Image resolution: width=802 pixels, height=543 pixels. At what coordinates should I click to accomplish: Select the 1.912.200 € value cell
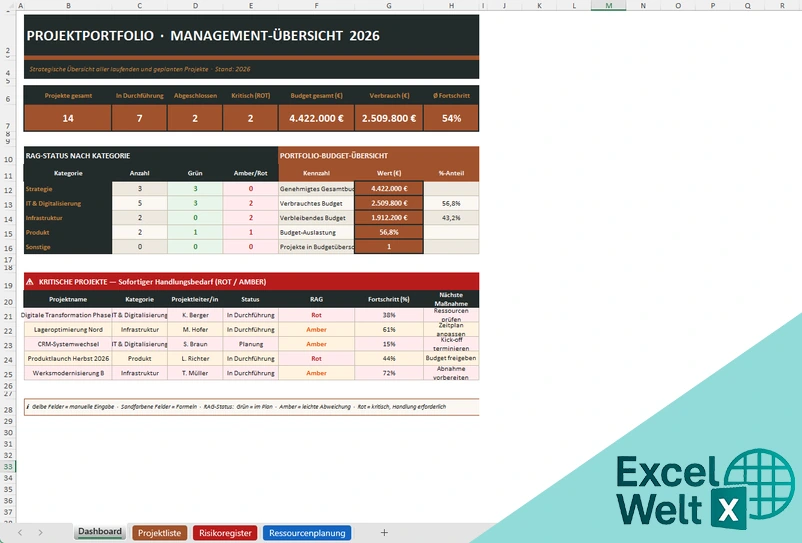(389, 218)
